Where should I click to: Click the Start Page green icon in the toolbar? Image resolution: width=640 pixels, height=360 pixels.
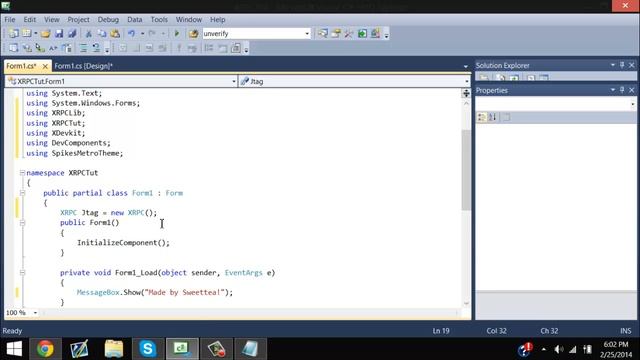[x=362, y=33]
